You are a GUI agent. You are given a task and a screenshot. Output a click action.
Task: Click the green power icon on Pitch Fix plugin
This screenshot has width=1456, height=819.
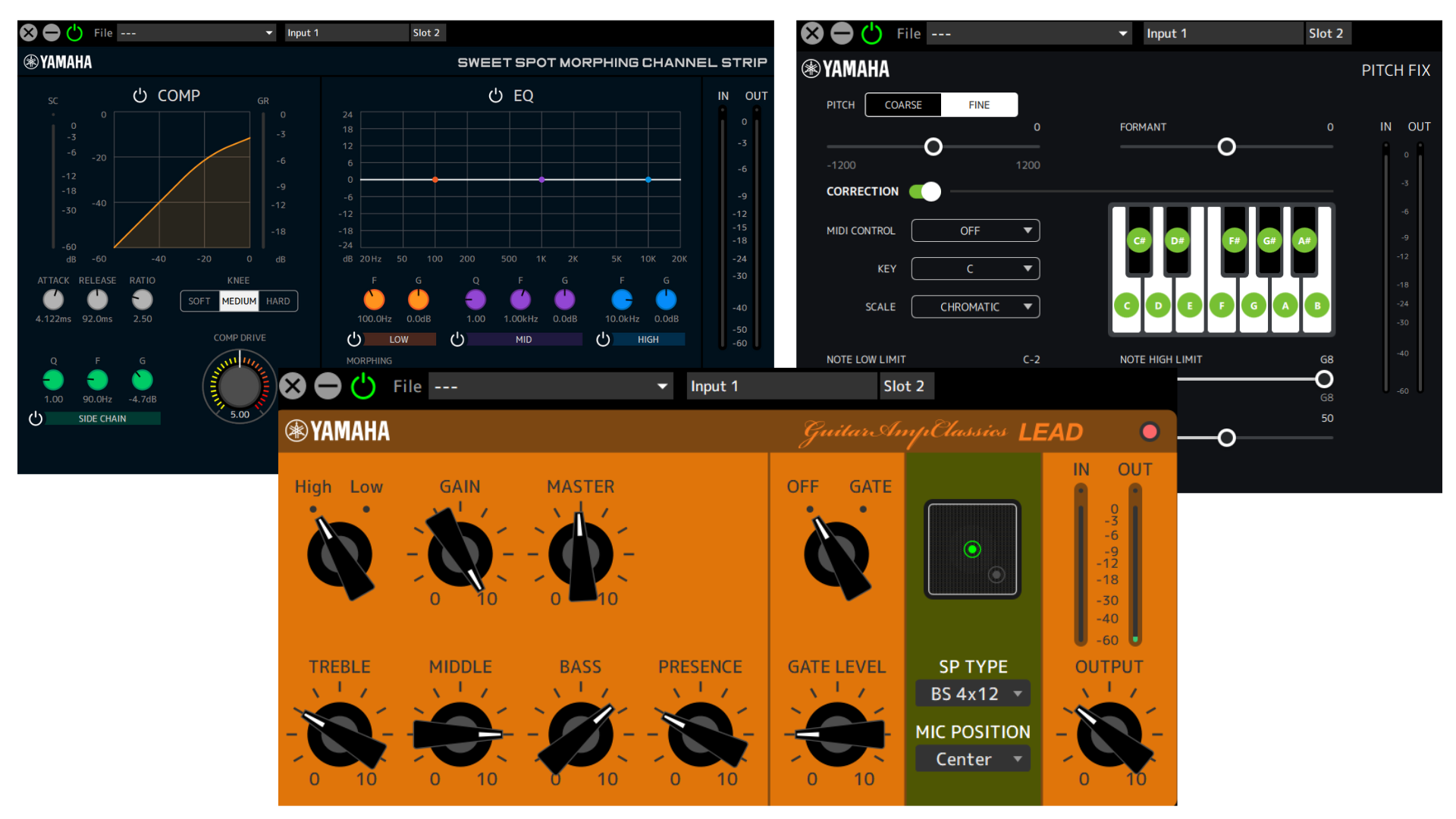coord(872,33)
